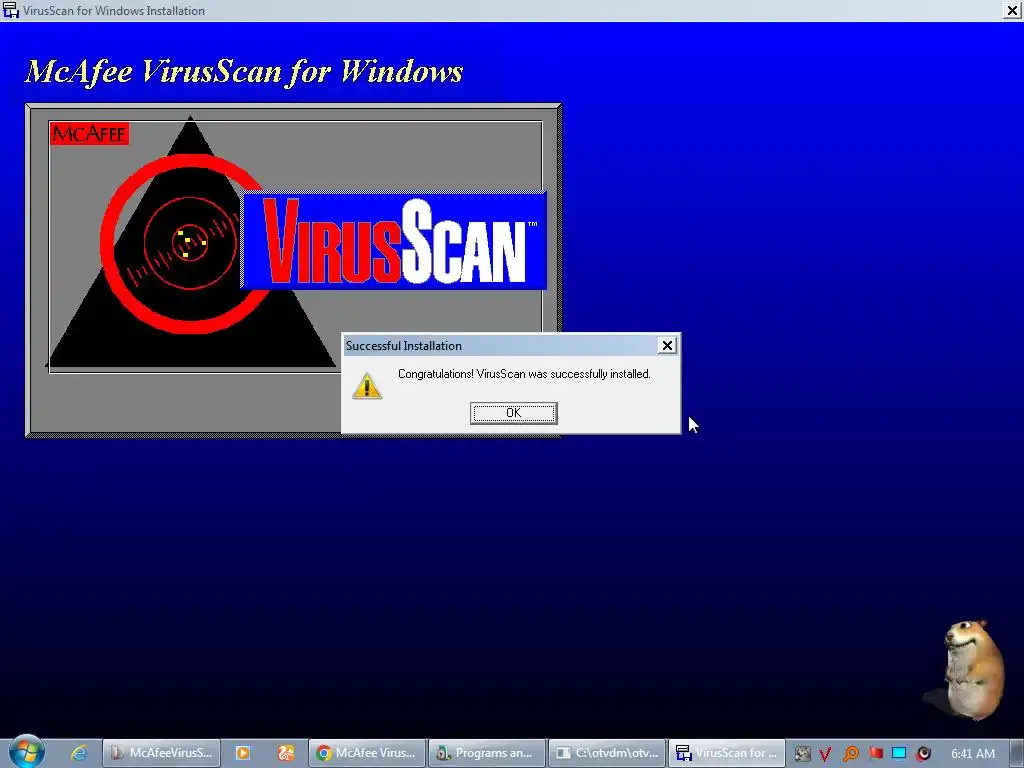The image size is (1024, 768).
Task: Open the media player taskbar icon
Action: click(243, 753)
